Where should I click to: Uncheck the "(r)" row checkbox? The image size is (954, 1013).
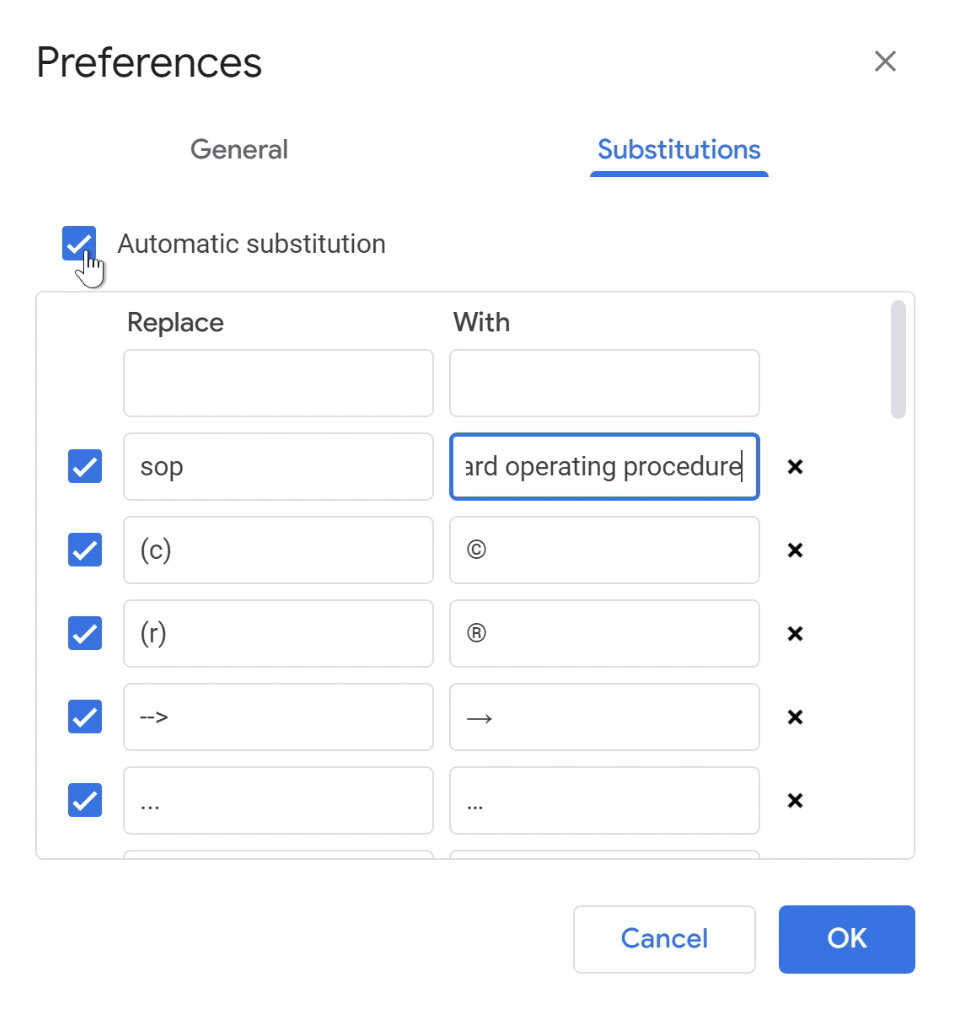point(85,633)
